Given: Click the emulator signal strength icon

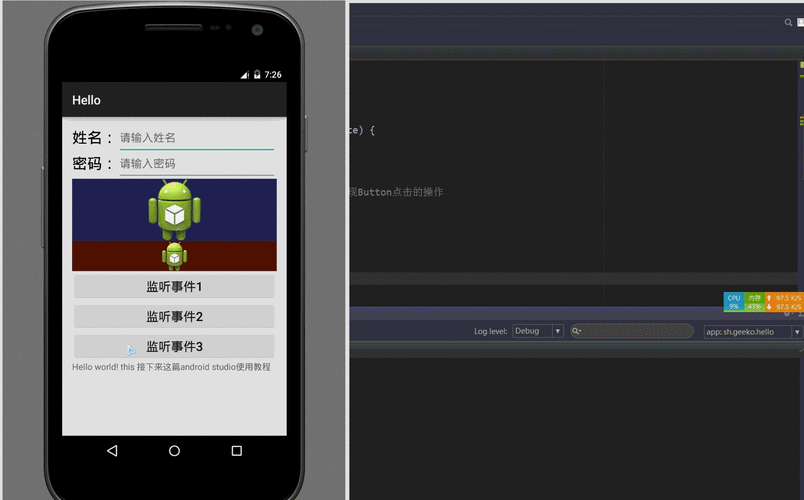Looking at the screenshot, I should tap(245, 75).
